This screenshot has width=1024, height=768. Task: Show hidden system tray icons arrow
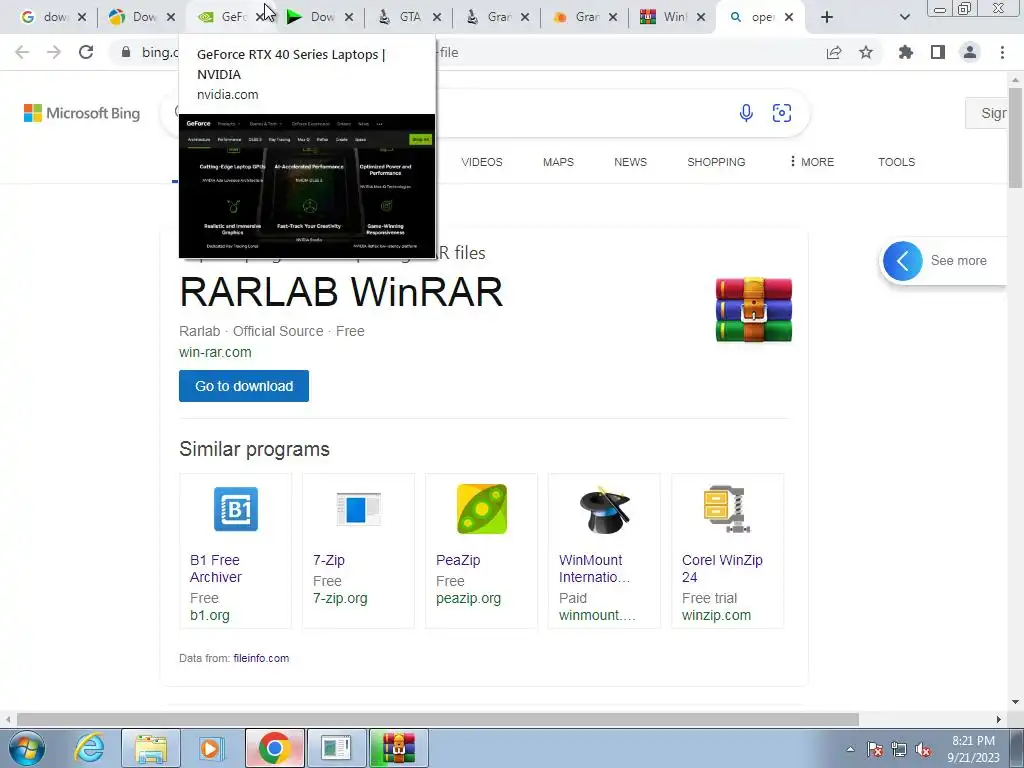(850, 749)
